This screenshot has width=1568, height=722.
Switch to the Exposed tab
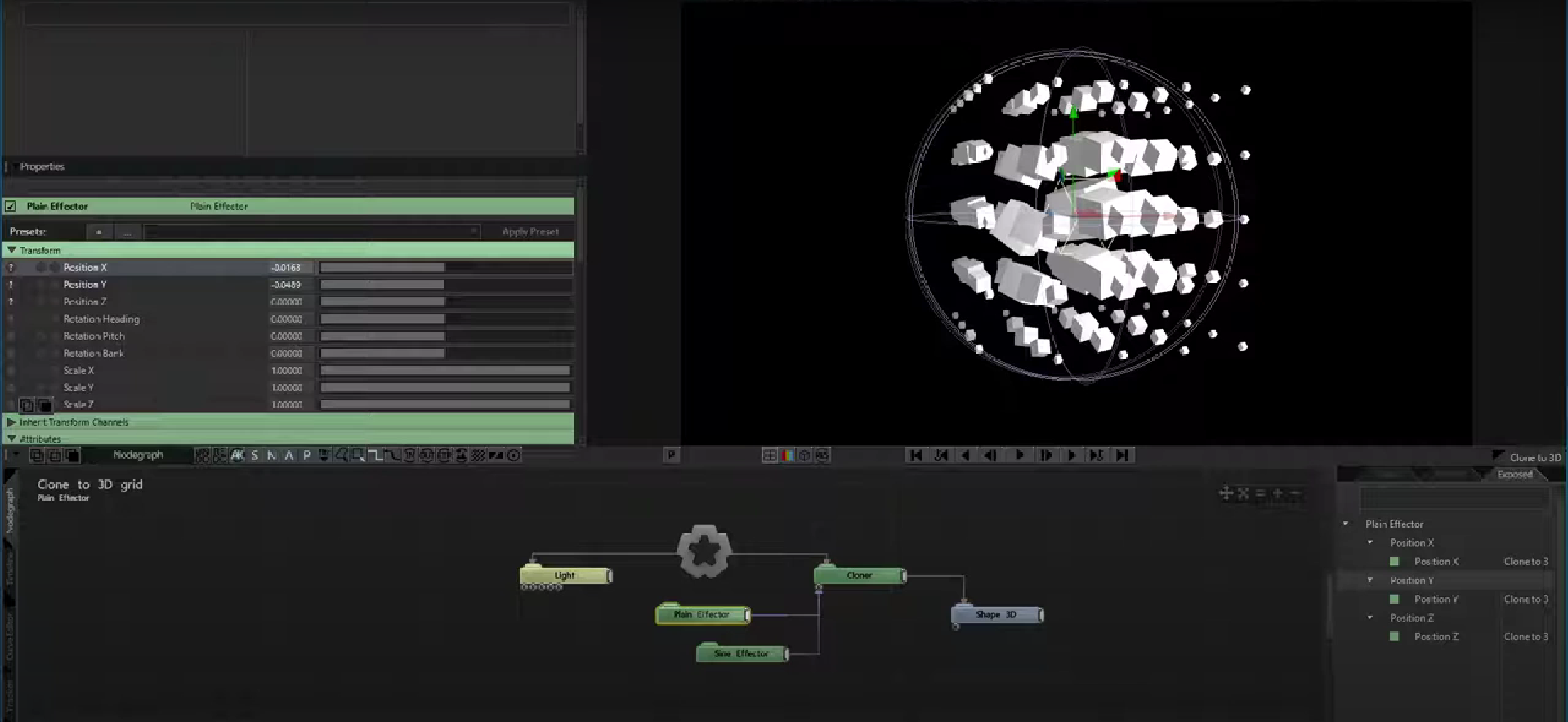(x=1514, y=475)
